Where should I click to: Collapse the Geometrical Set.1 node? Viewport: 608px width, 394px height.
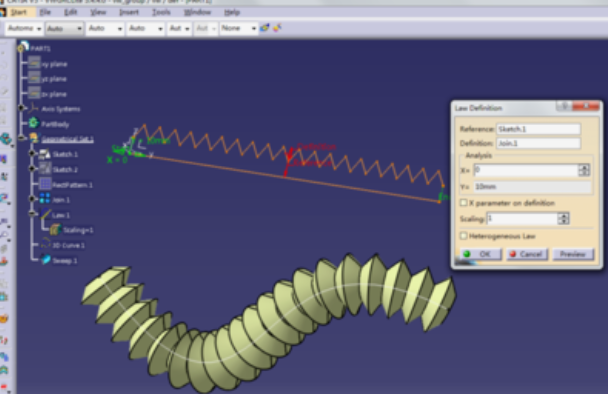pos(22,138)
